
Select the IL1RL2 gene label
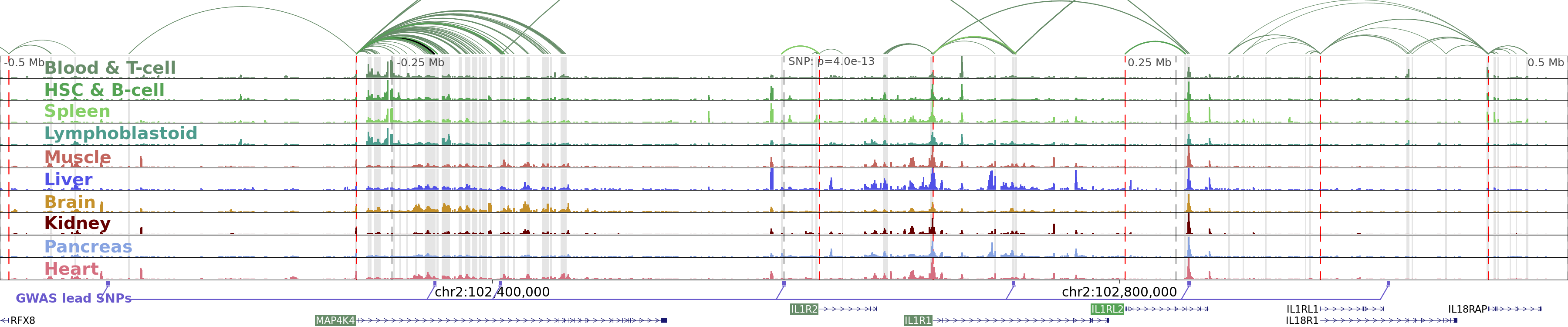1107,309
